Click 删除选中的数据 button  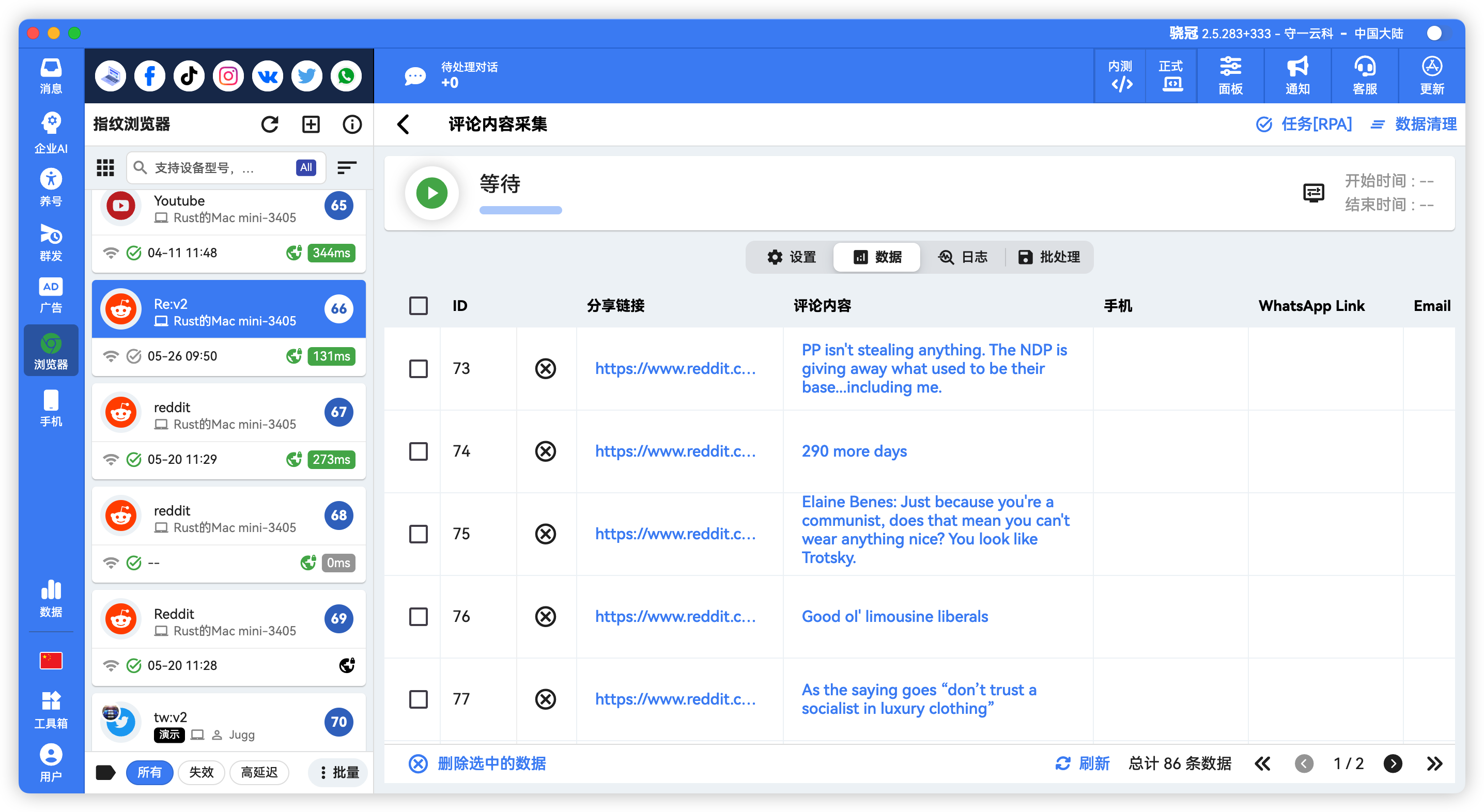pos(477,763)
